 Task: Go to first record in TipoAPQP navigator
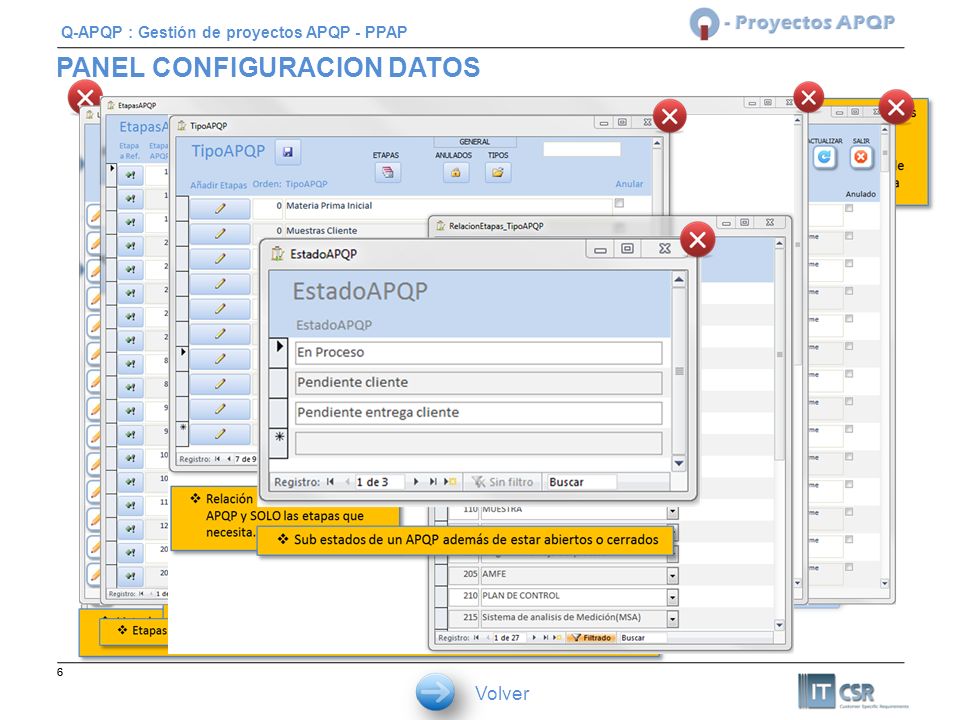tap(217, 459)
